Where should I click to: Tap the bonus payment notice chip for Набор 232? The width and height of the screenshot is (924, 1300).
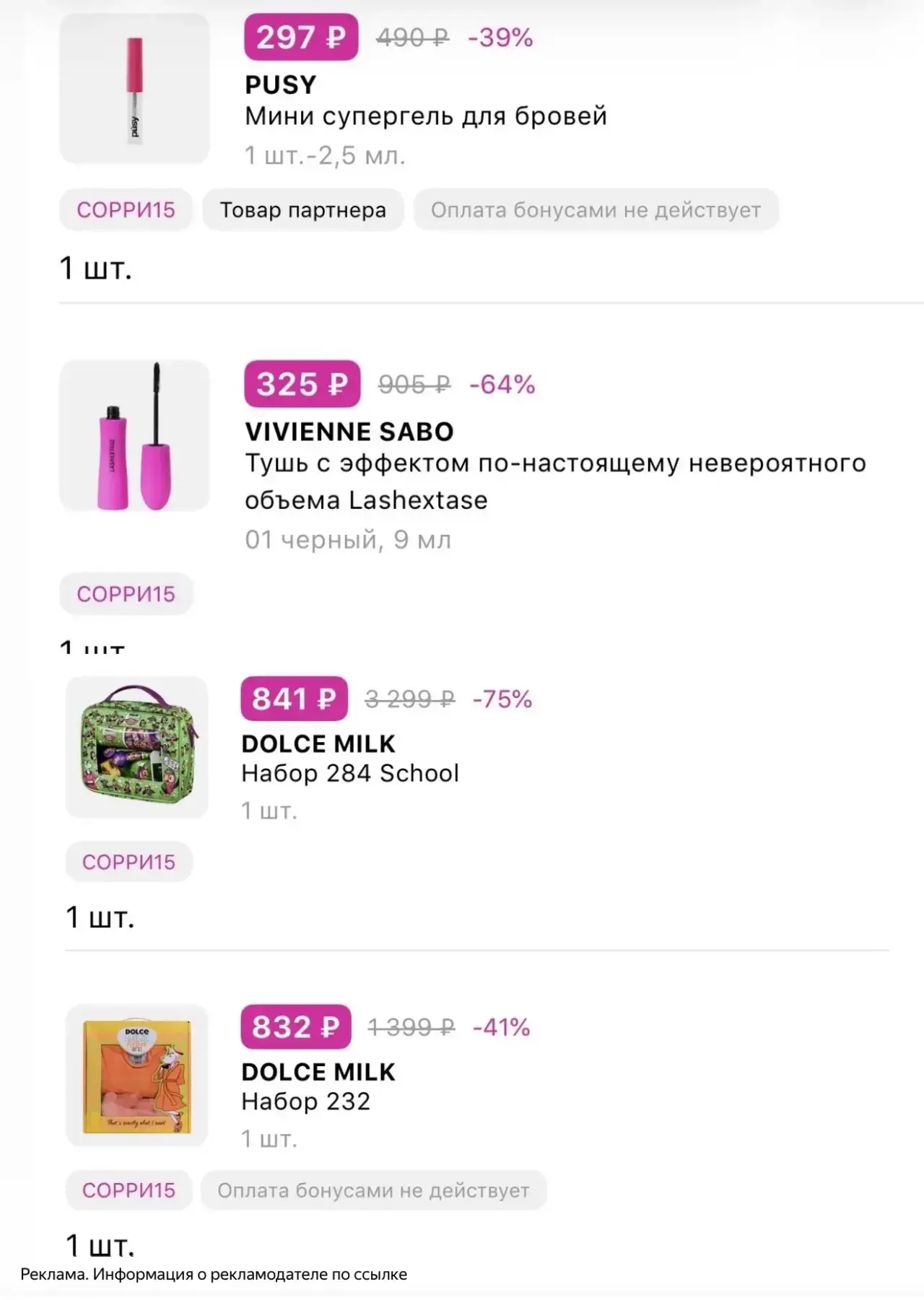pyautogui.click(x=373, y=1190)
